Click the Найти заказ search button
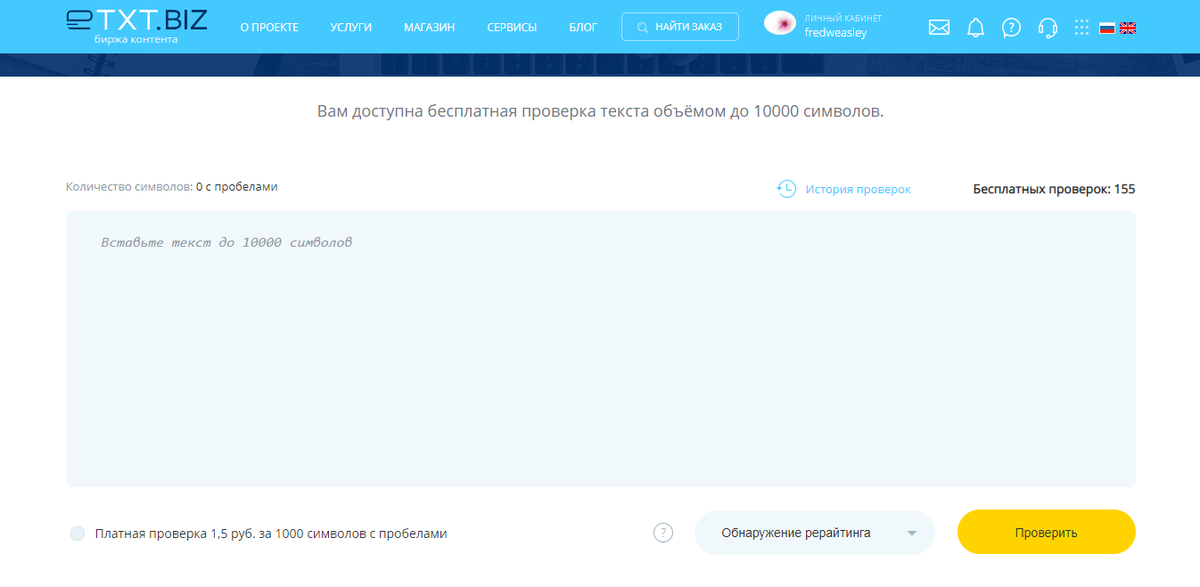Viewport: 1200px width, 587px height. coord(680,26)
